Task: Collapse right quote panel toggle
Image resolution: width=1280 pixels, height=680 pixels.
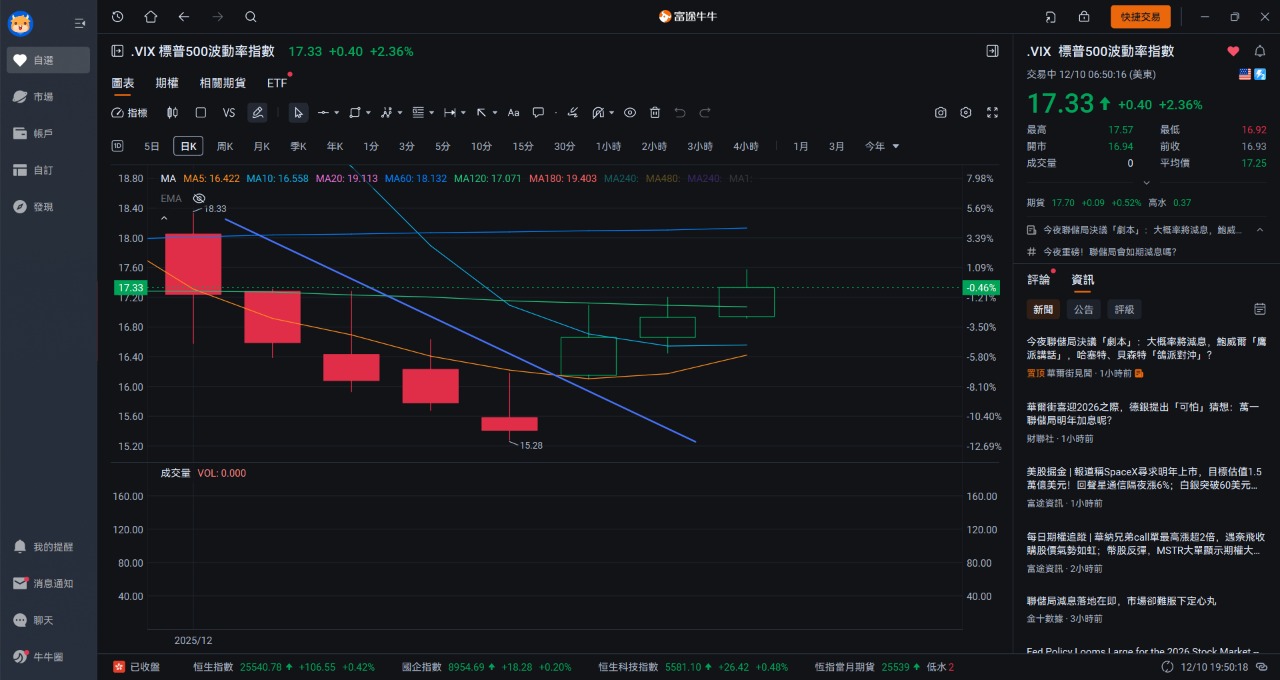Action: (992, 51)
